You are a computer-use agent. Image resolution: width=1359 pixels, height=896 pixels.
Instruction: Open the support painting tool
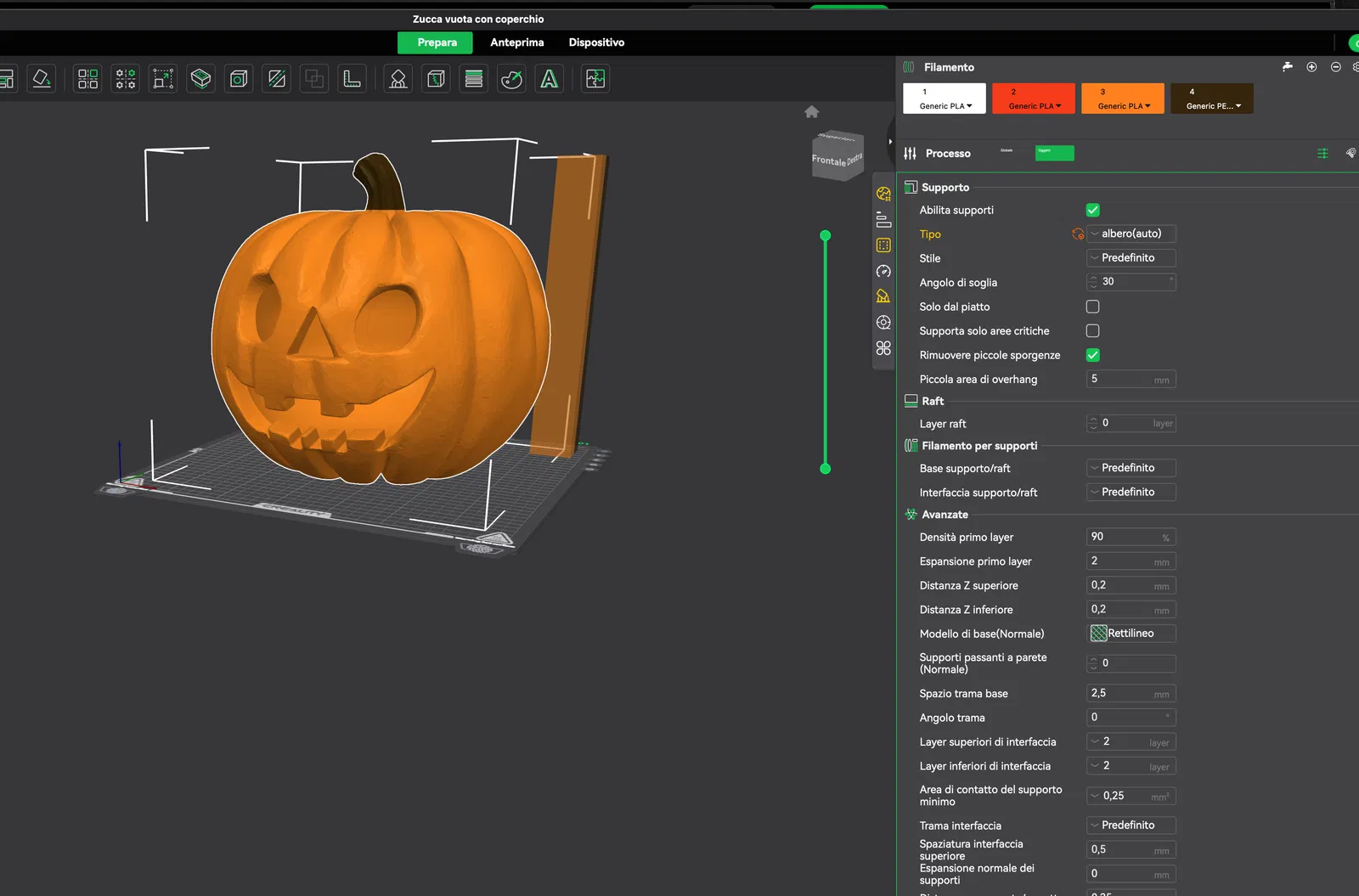(x=398, y=79)
